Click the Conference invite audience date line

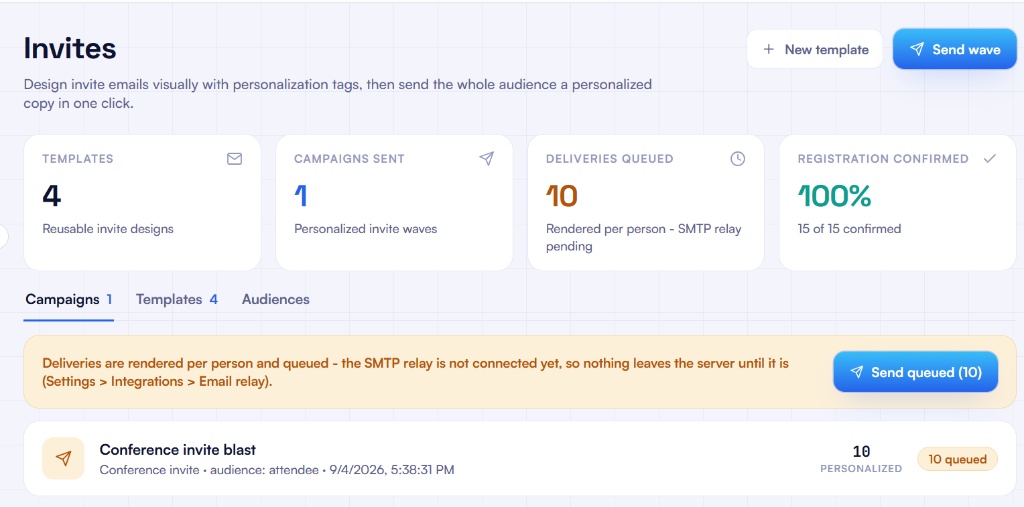(x=277, y=470)
